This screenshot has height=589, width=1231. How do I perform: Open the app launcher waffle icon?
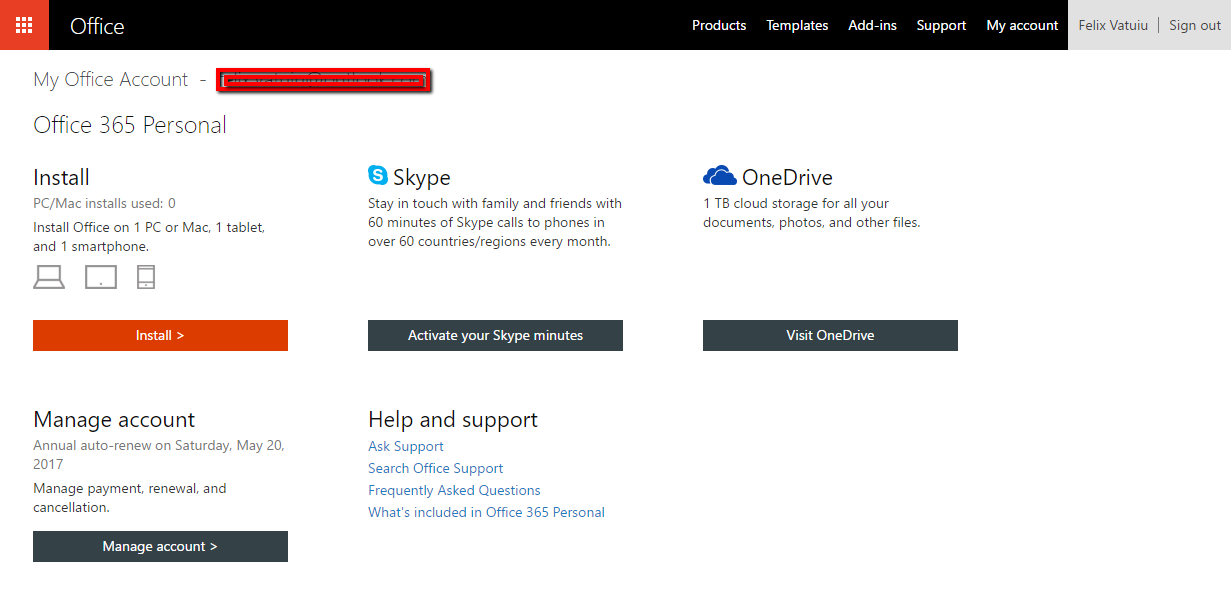[x=24, y=25]
